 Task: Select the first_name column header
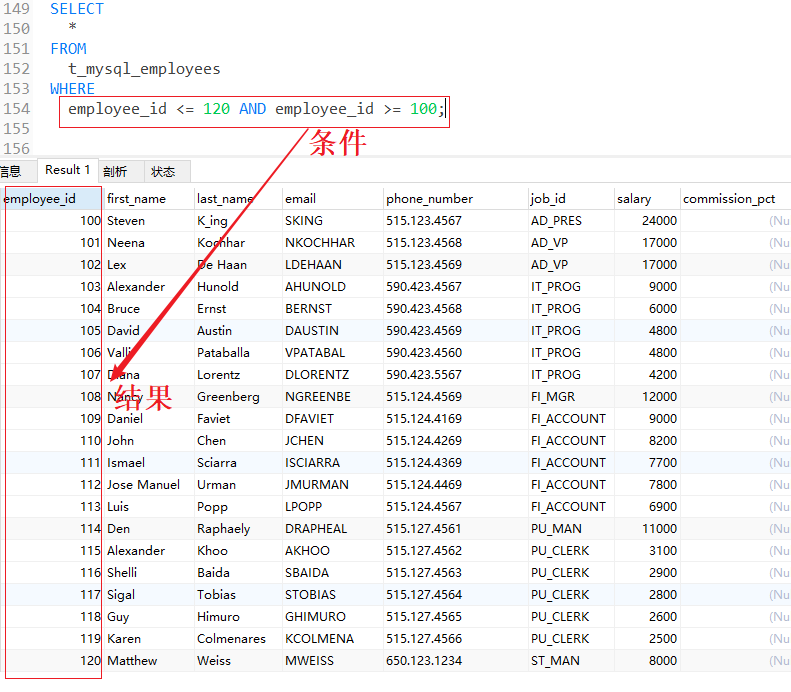tap(149, 199)
